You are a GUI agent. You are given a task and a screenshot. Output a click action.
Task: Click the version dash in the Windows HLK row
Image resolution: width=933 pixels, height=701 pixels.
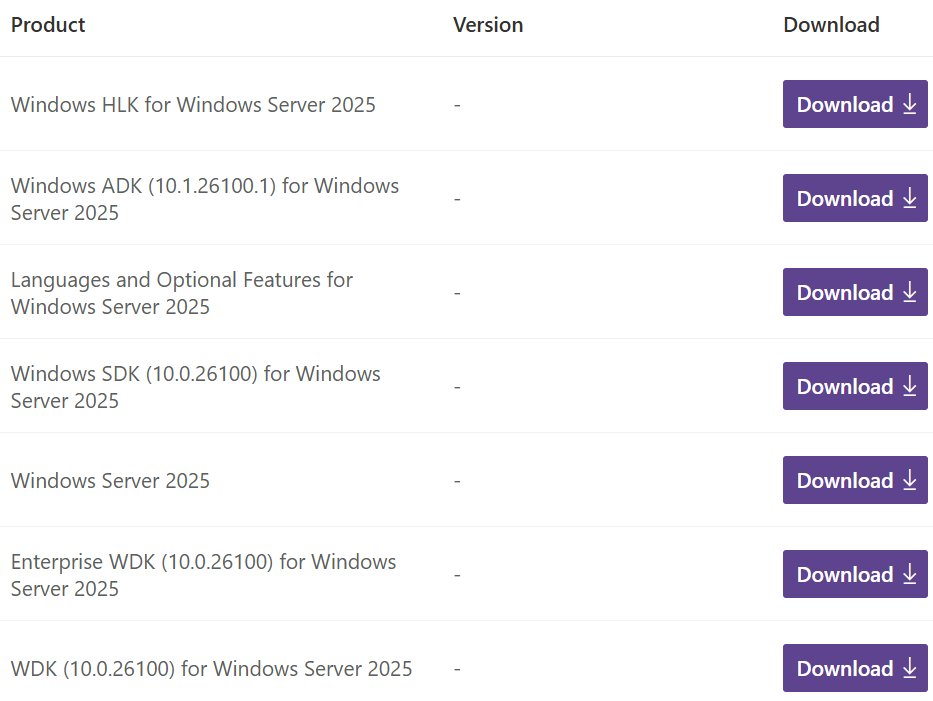click(x=457, y=105)
